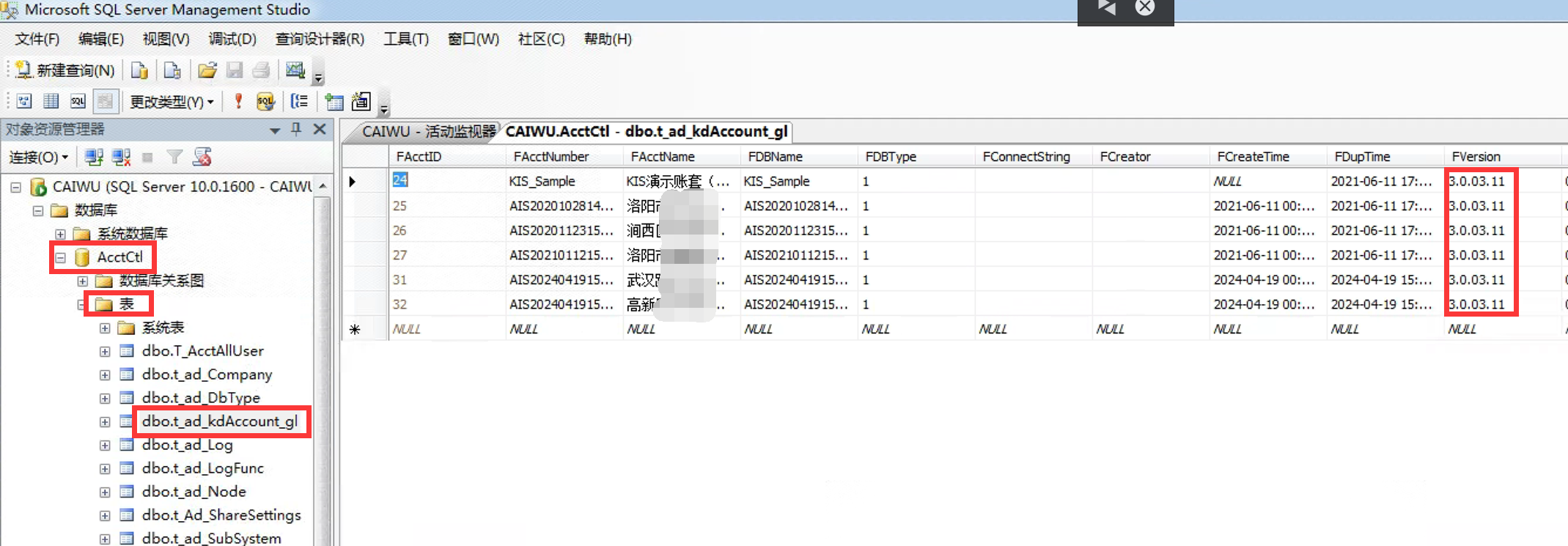Expand the dbo.t_ad_Company table node

point(105,375)
